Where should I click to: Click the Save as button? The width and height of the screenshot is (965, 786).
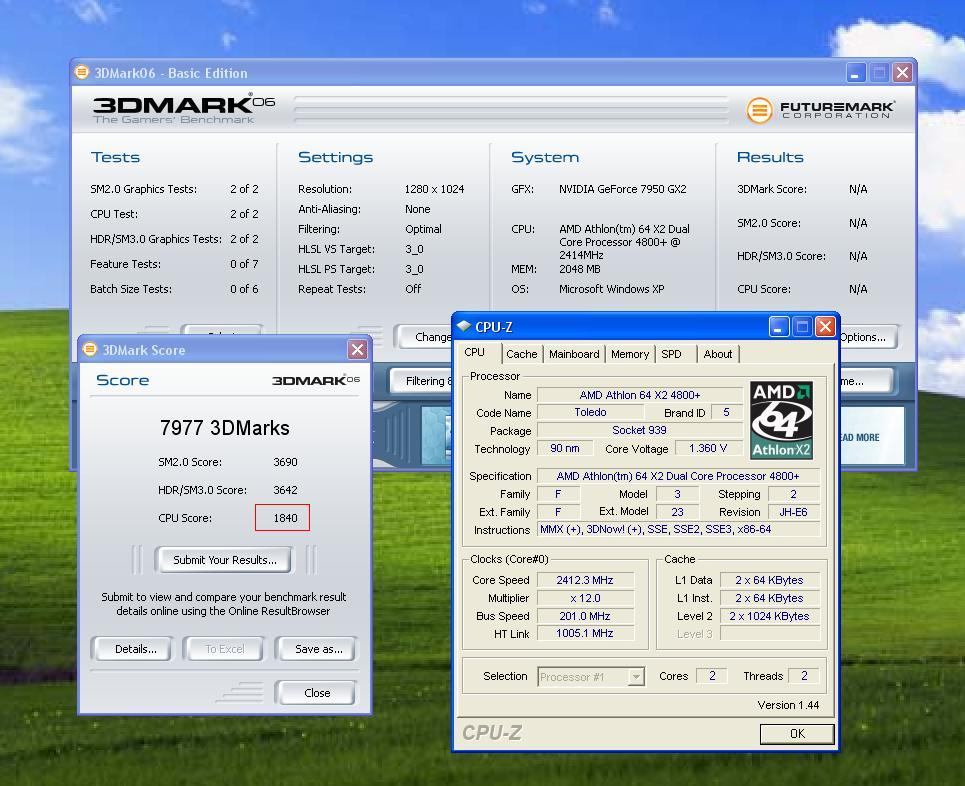pos(318,649)
